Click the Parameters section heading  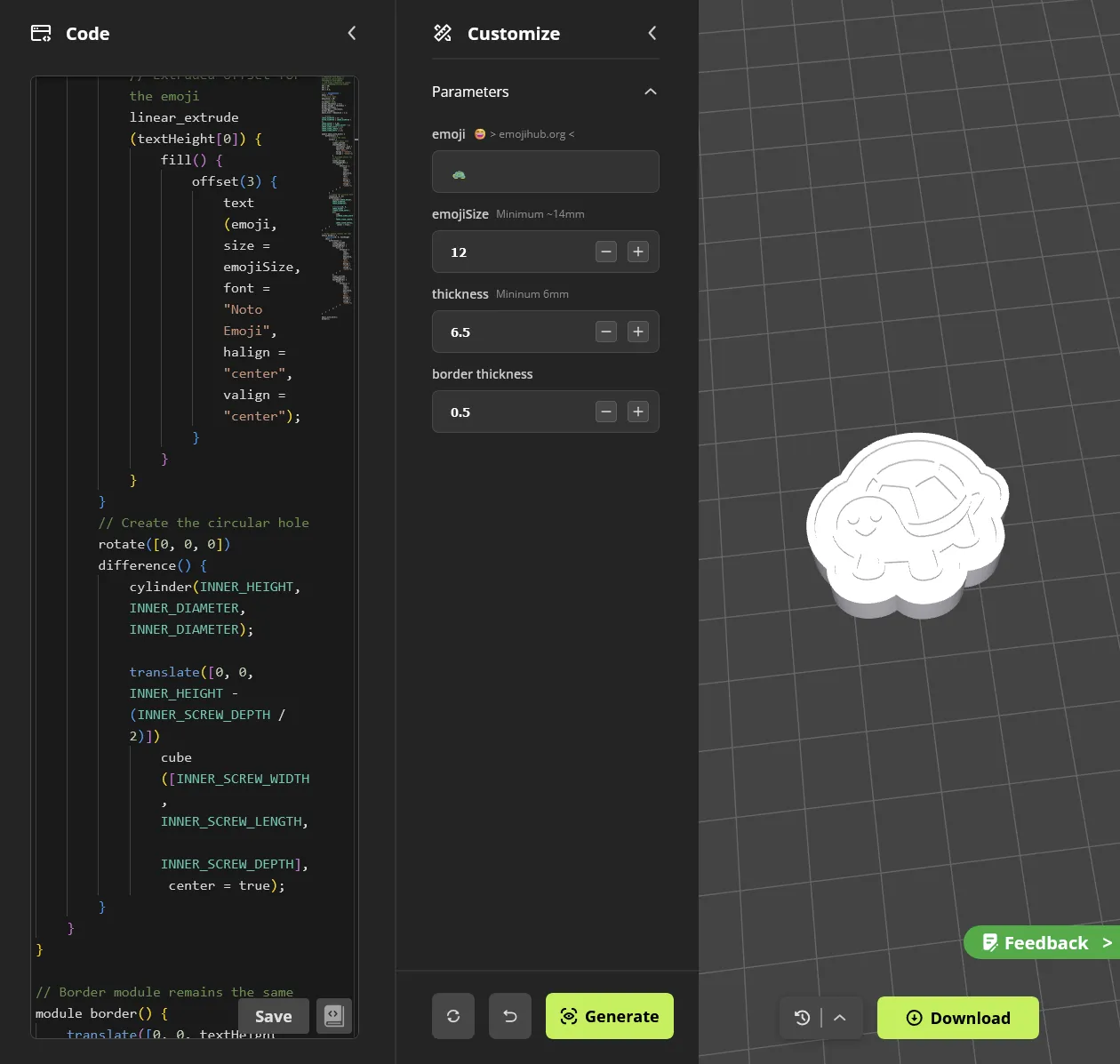coord(470,92)
